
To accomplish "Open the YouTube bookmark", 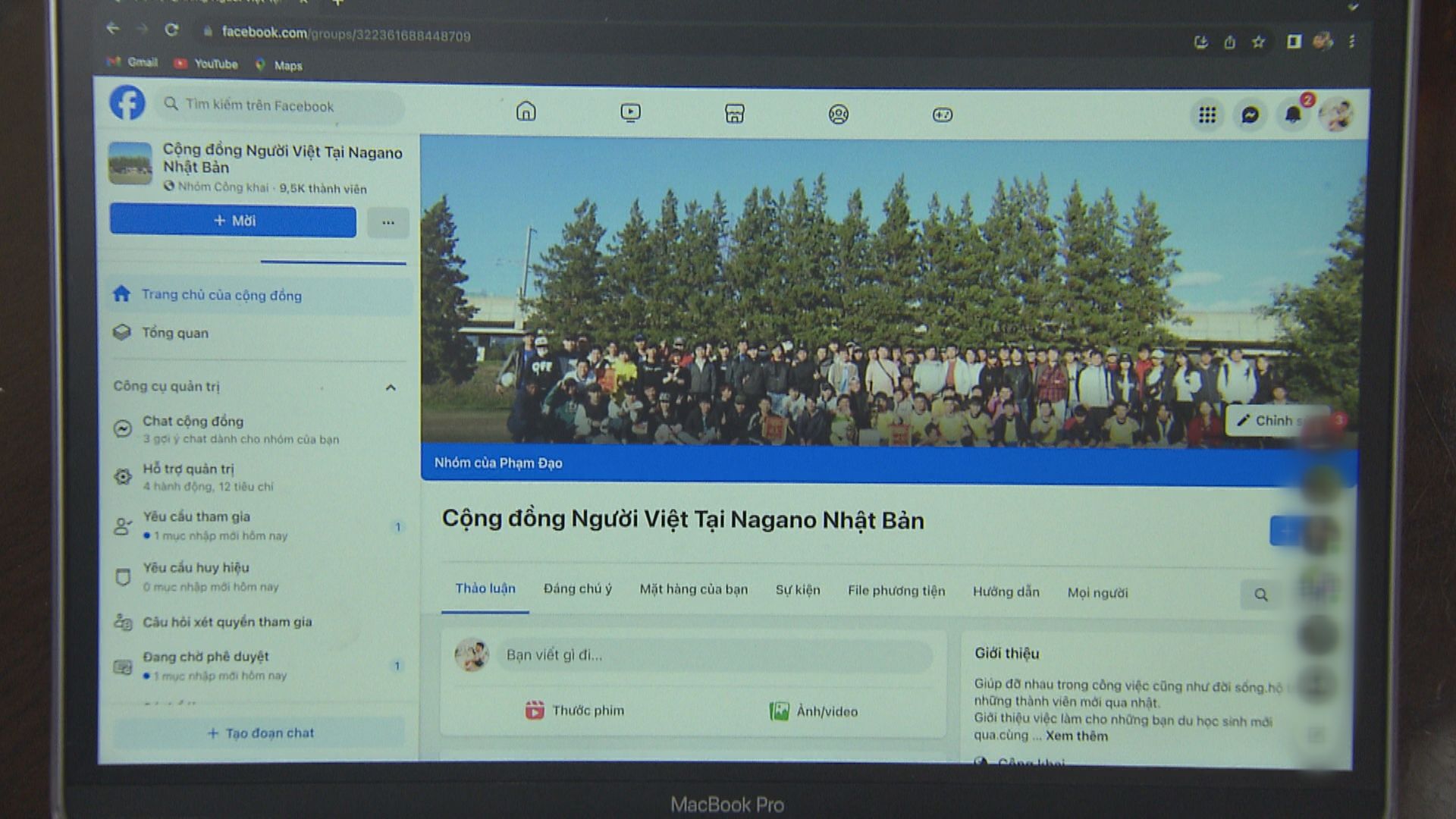I will coord(206,64).
